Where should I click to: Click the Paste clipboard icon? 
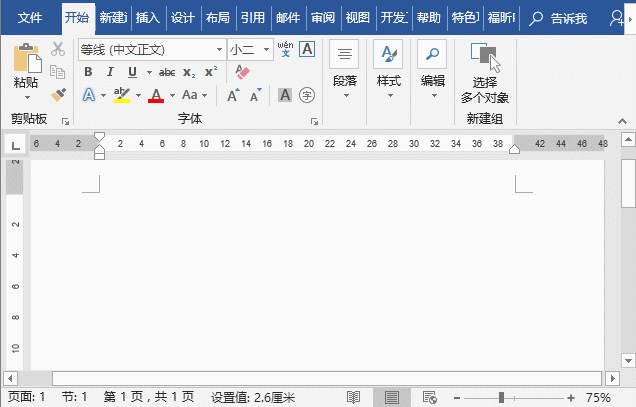(x=27, y=59)
